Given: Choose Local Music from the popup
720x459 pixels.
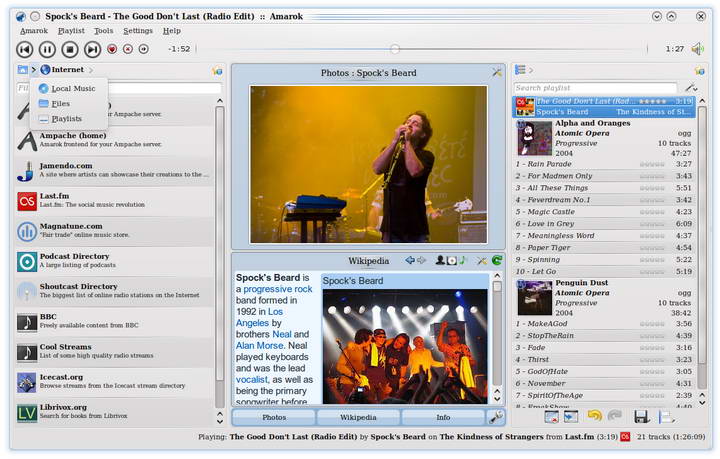Looking at the screenshot, I should pyautogui.click(x=69, y=89).
